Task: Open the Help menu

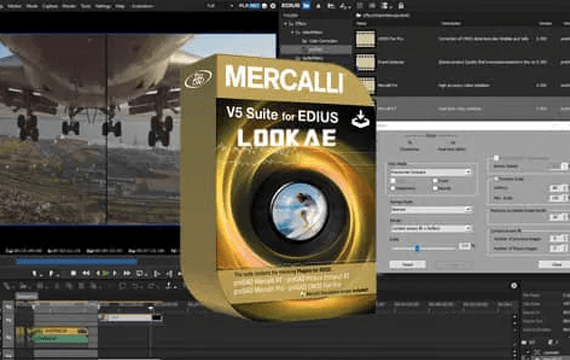Action: tap(120, 6)
